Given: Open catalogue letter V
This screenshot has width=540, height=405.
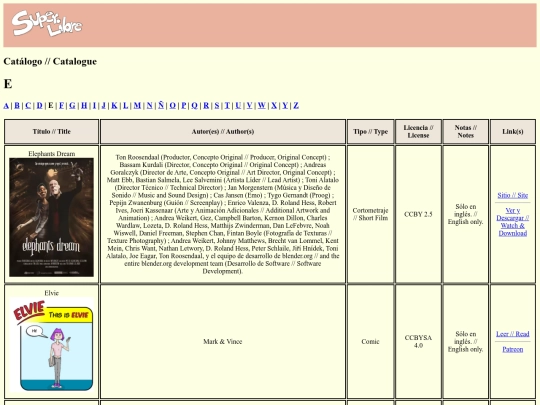Looking at the screenshot, I should (x=249, y=105).
